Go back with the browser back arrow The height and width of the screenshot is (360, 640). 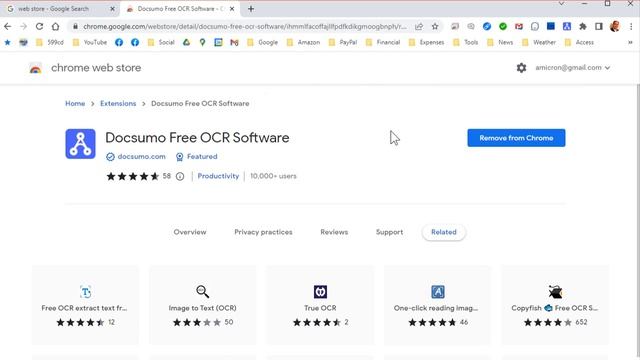[x=7, y=27]
